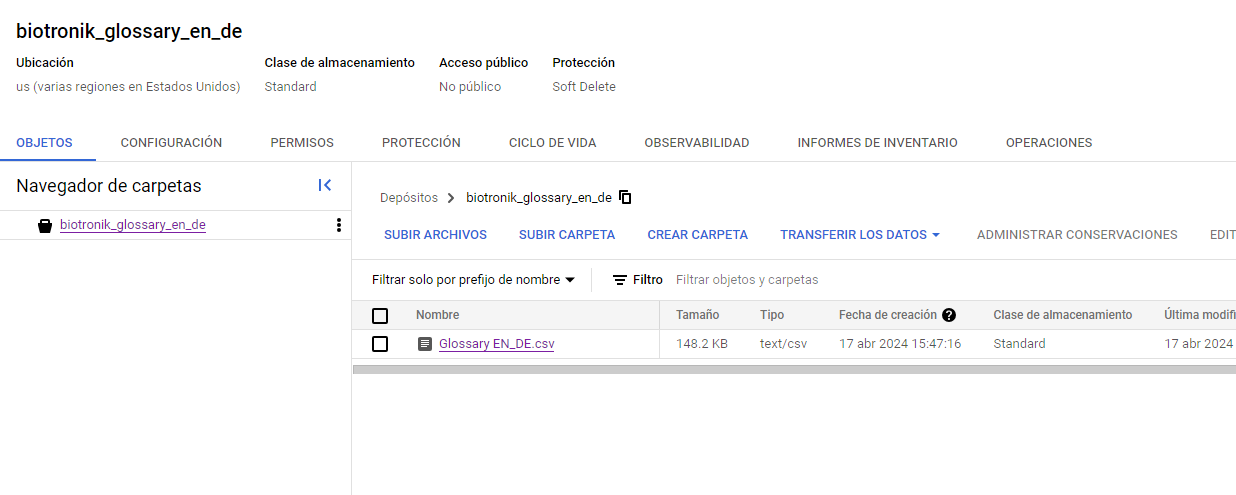Image resolution: width=1236 pixels, height=495 pixels.
Task: Go to Depósitos in the breadcrumb
Action: (x=409, y=198)
